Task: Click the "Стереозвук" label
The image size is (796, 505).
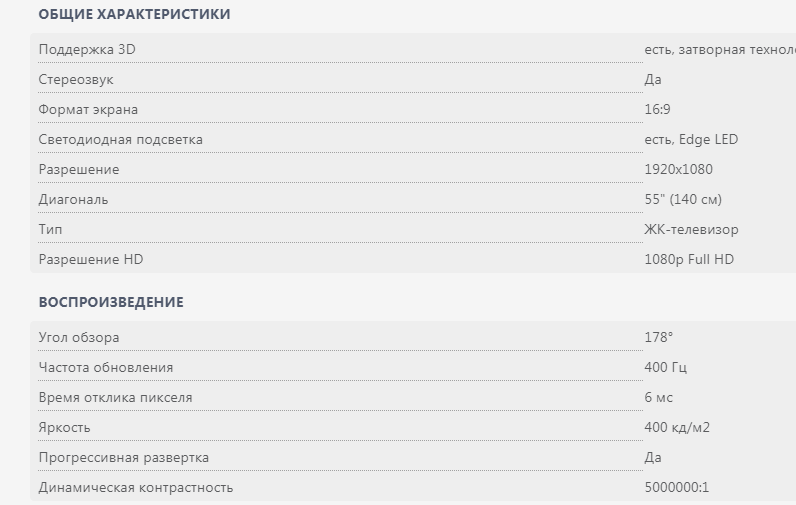Action: click(x=69, y=79)
